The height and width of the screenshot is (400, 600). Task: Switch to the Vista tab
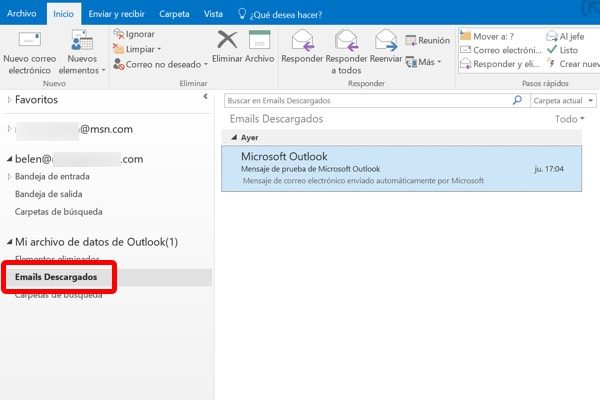[213, 14]
